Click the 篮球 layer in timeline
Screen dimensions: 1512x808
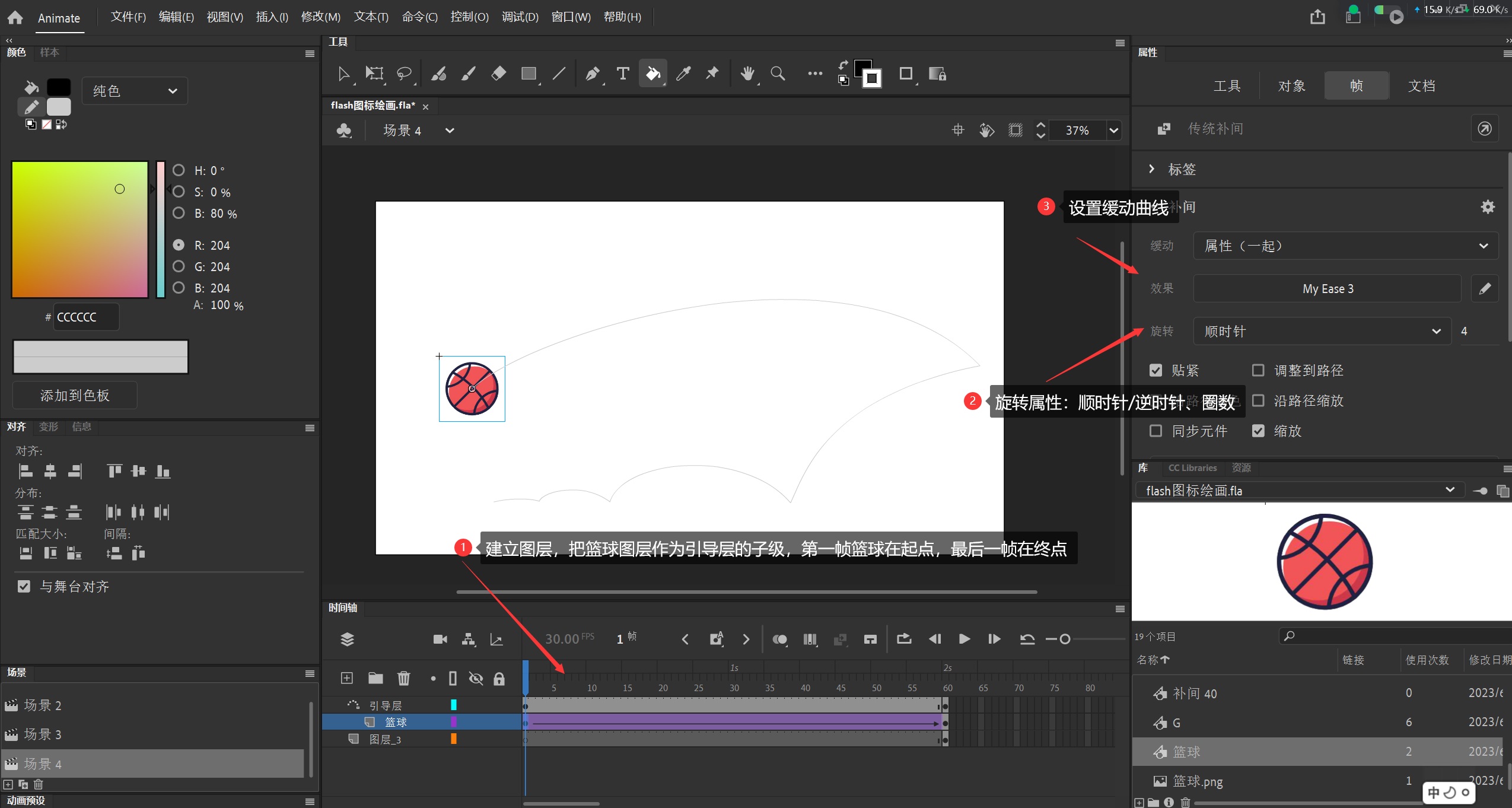[x=395, y=722]
